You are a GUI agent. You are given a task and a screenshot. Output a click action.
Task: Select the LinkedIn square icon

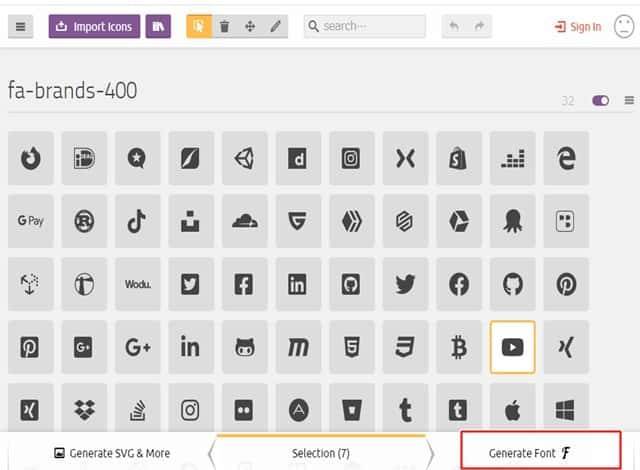[x=298, y=284]
